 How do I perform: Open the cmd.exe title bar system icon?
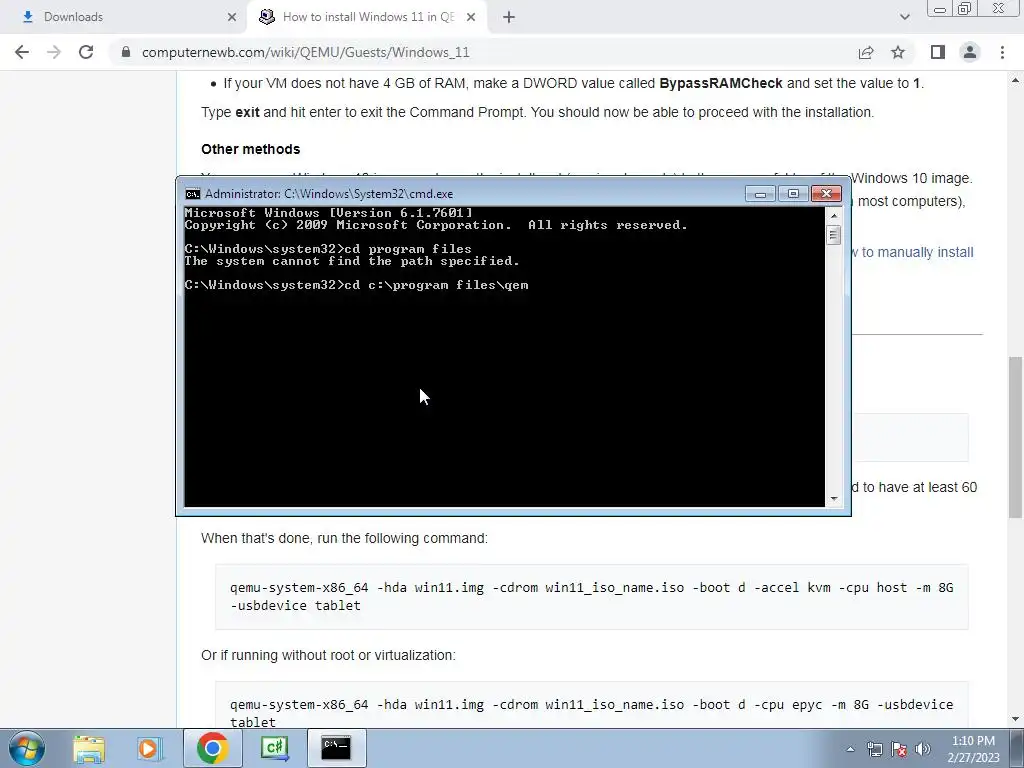pos(193,194)
